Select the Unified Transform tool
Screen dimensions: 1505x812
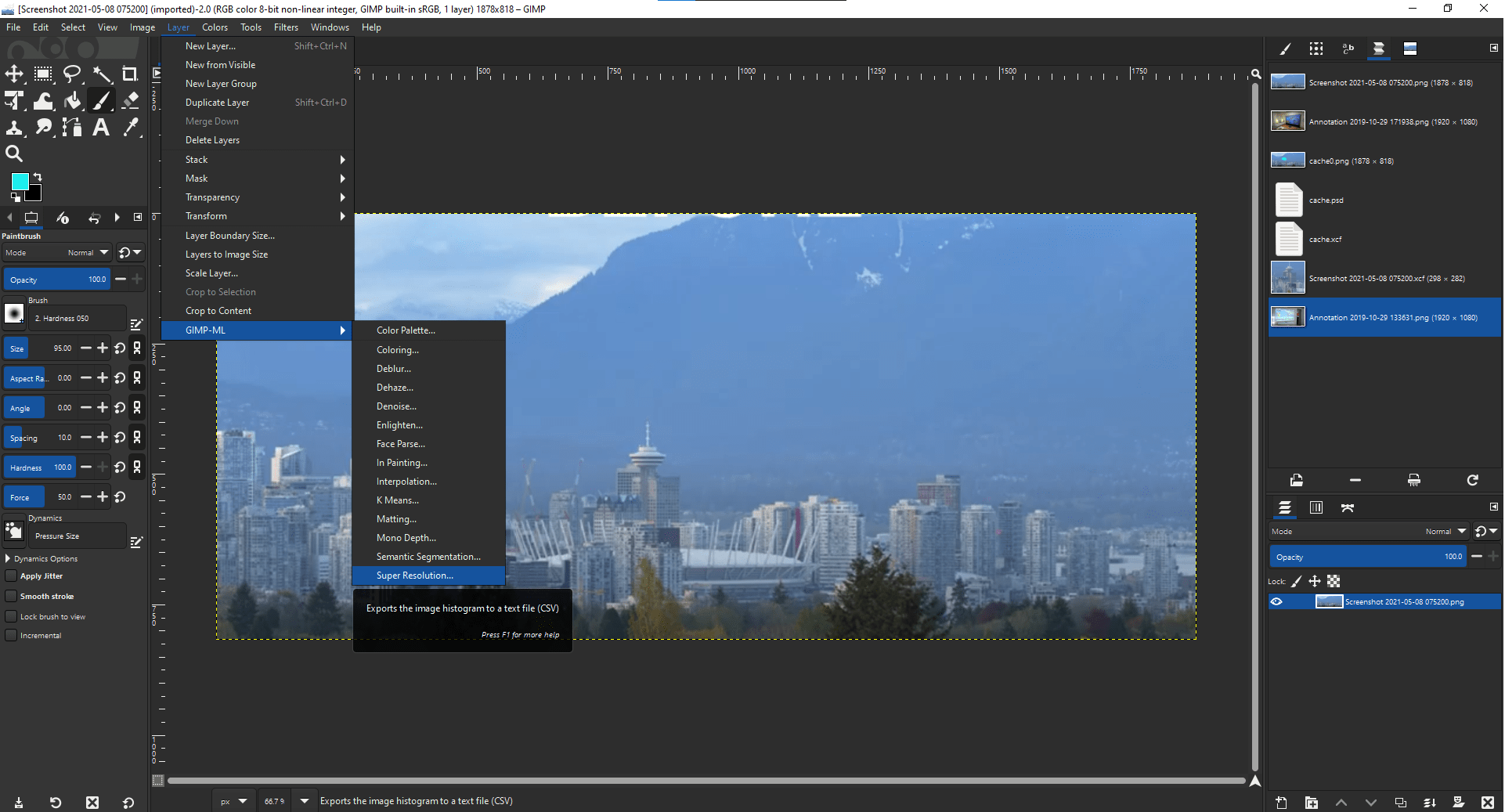(14, 101)
